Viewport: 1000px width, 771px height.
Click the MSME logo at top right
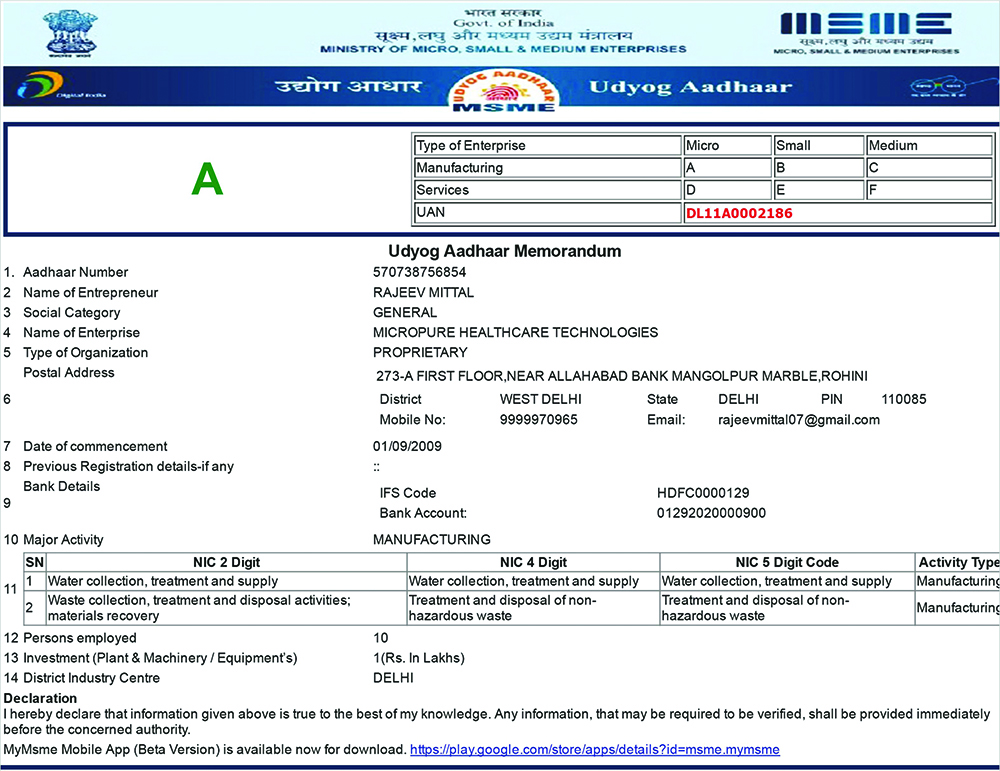coord(866,33)
